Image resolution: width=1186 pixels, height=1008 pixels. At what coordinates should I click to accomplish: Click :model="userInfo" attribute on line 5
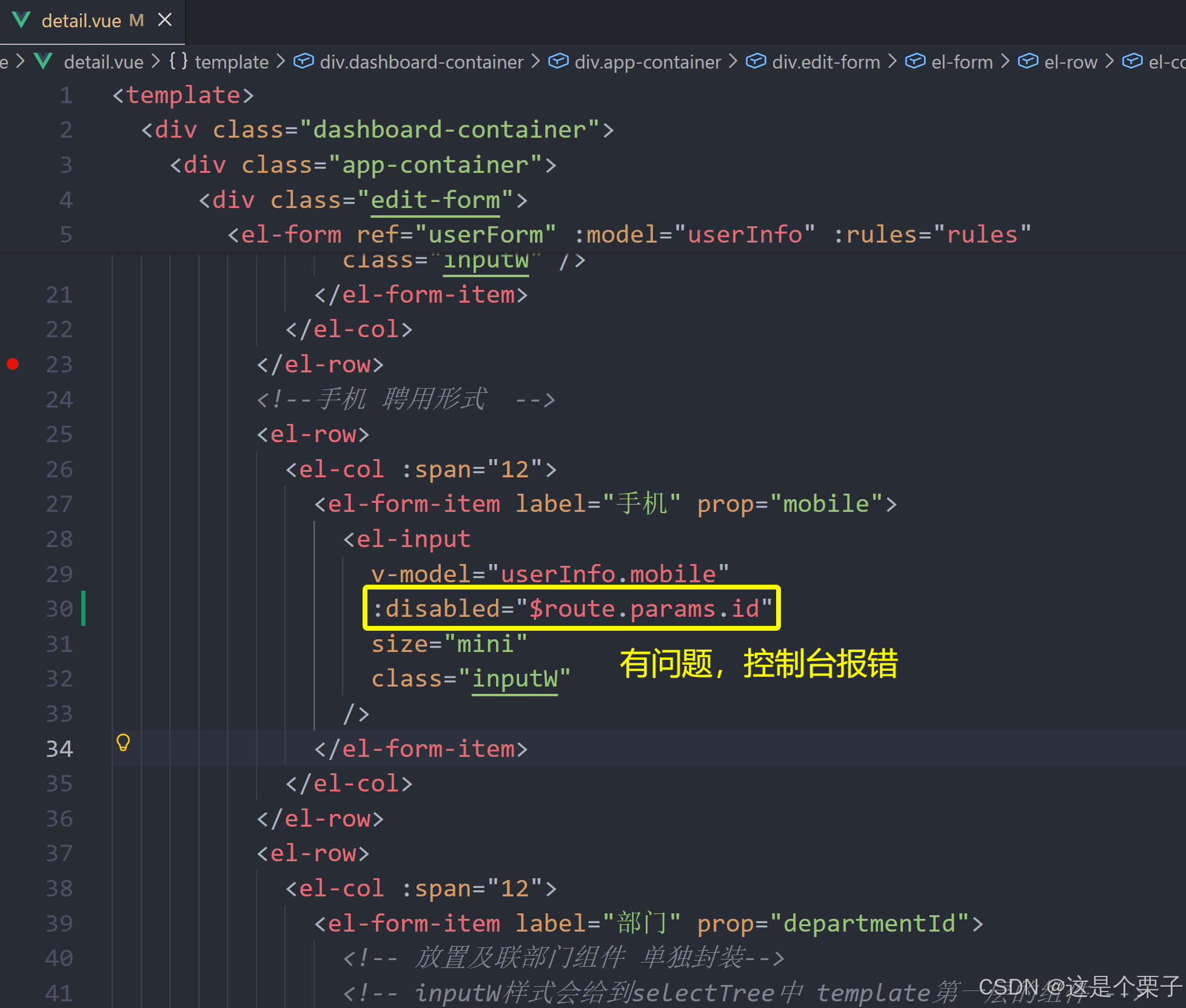[x=695, y=235]
